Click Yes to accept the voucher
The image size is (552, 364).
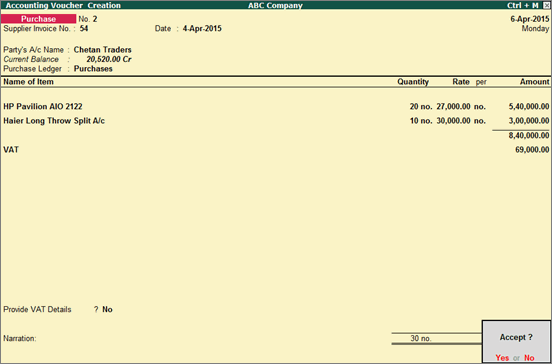(x=502, y=358)
